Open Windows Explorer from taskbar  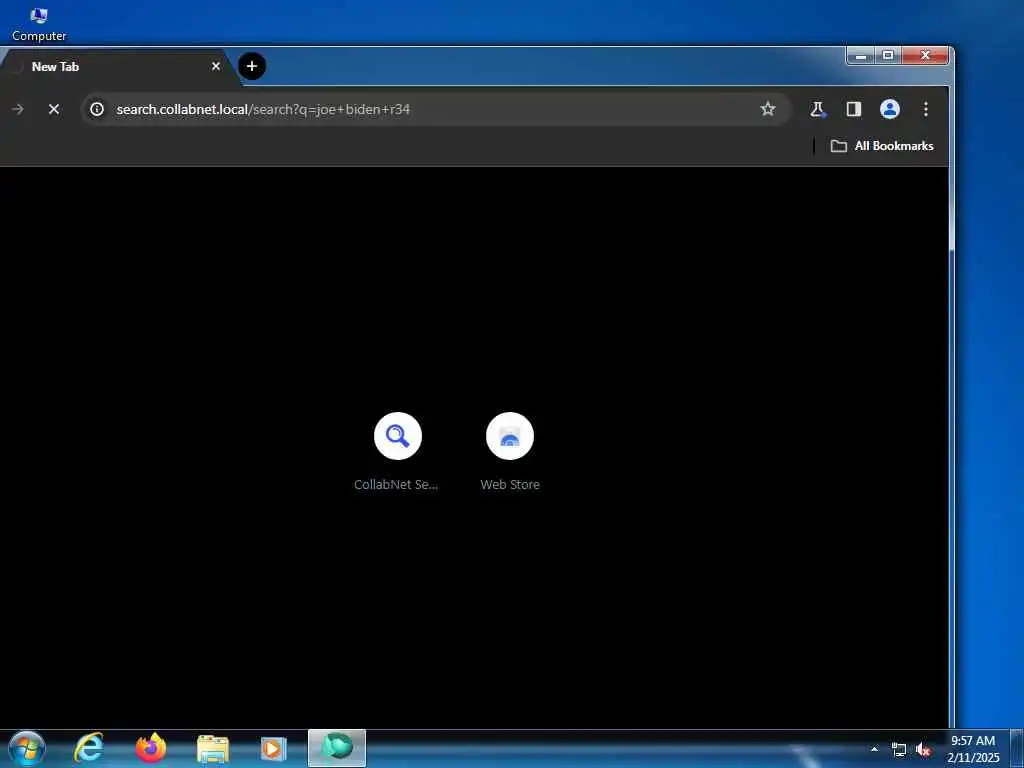[x=213, y=748]
